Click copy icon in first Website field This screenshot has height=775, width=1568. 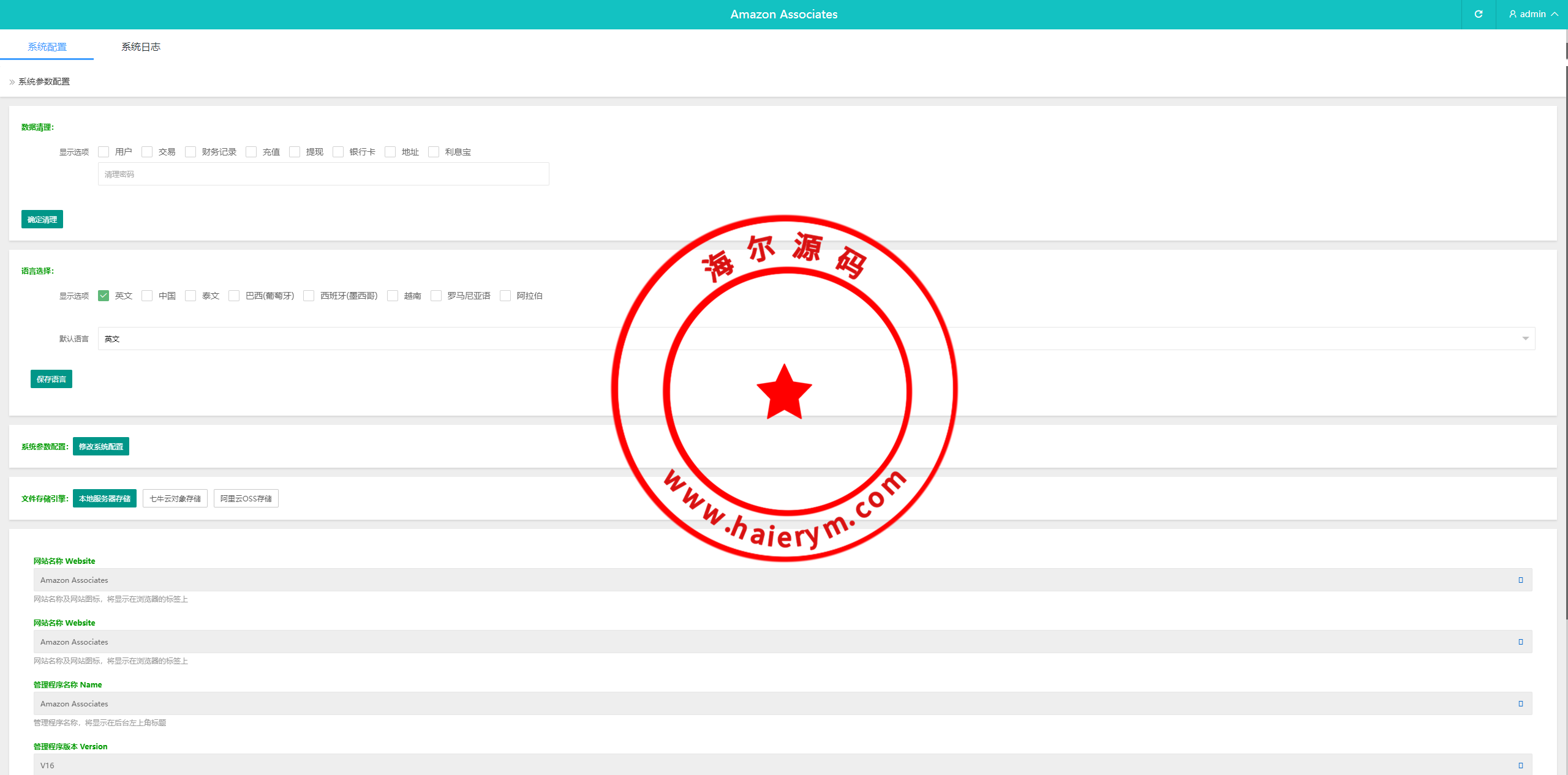pyautogui.click(x=1521, y=580)
